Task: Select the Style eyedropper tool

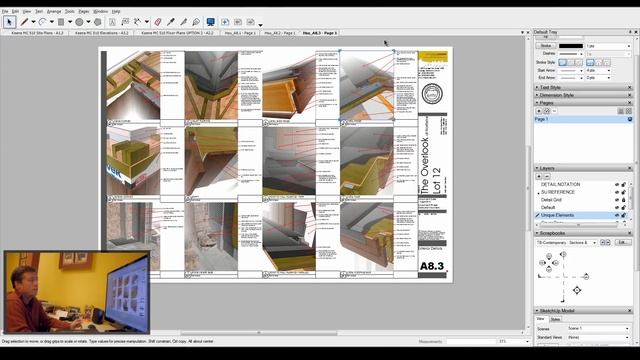Action: tap(171, 22)
